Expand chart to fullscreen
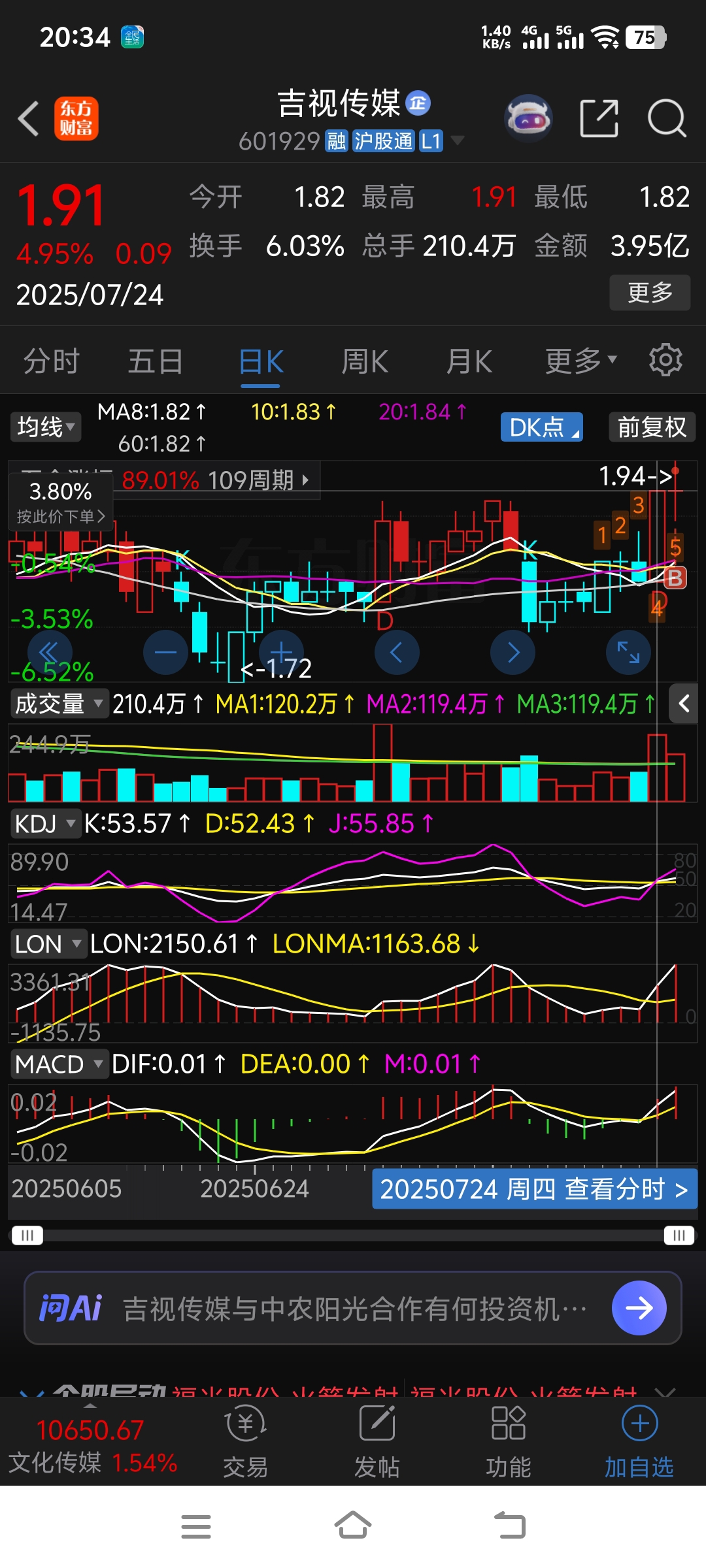The width and height of the screenshot is (706, 1568). pyautogui.click(x=628, y=652)
